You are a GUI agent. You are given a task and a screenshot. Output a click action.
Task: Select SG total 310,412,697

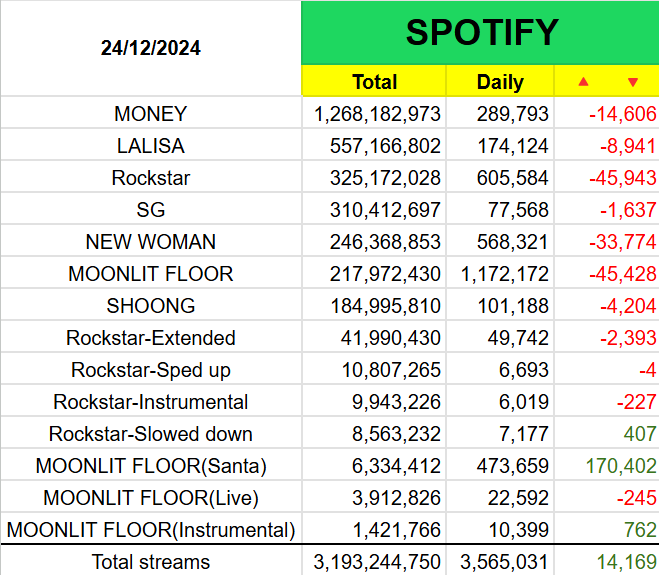click(374, 209)
